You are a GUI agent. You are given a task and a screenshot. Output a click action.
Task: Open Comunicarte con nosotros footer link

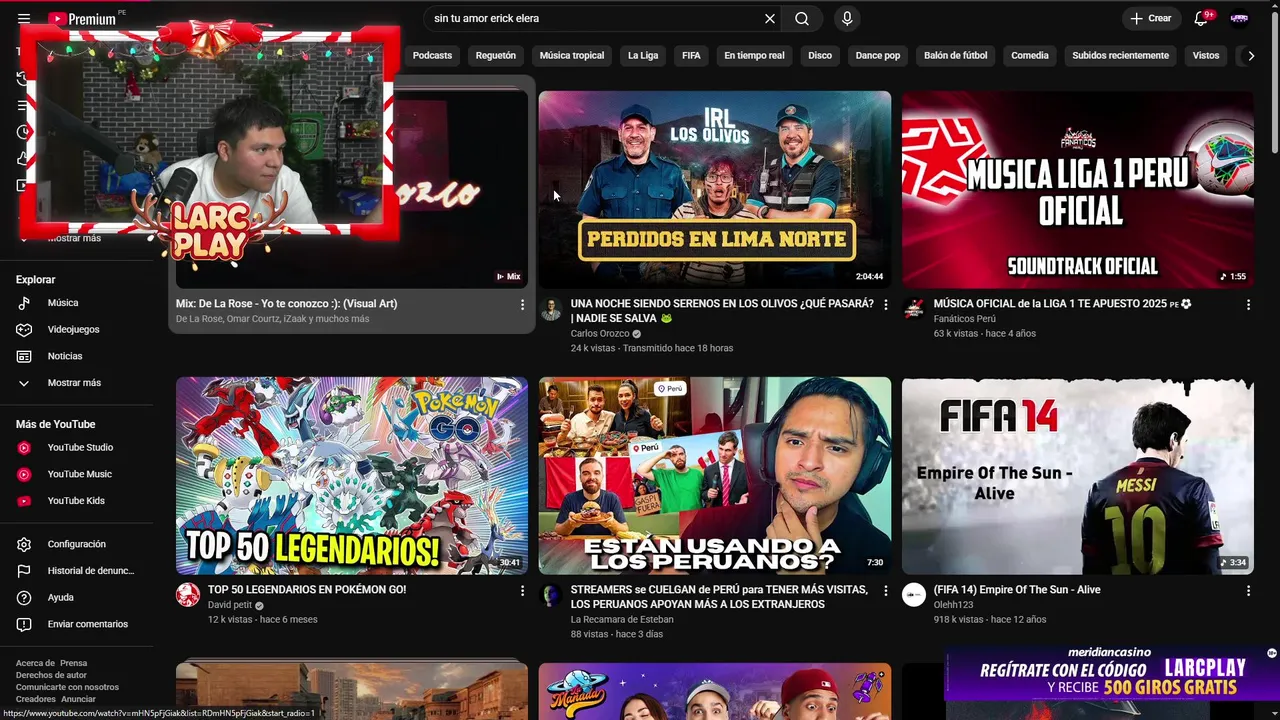pos(67,687)
